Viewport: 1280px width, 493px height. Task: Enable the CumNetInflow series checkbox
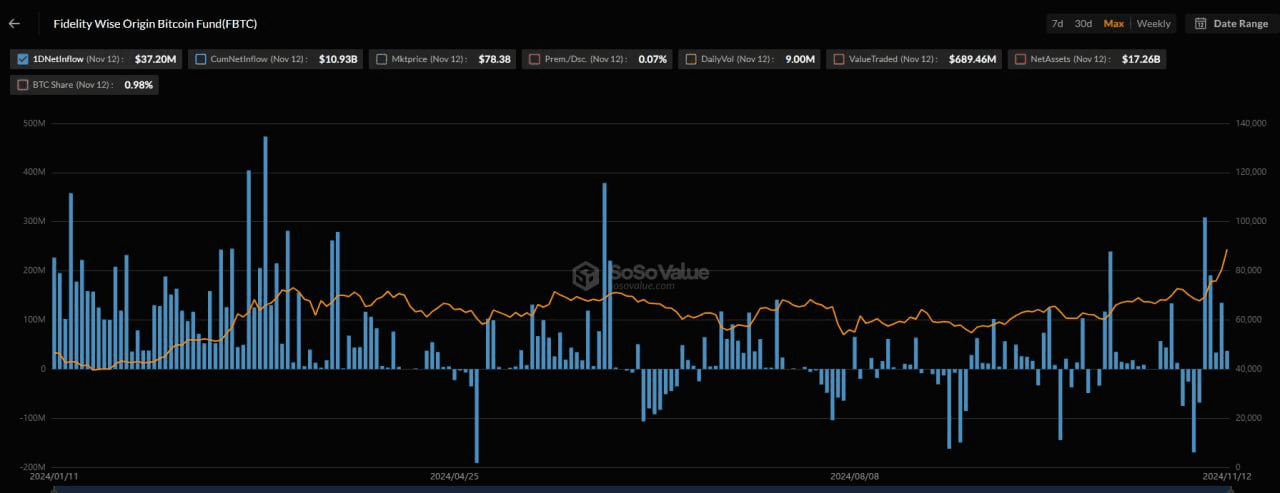(202, 60)
